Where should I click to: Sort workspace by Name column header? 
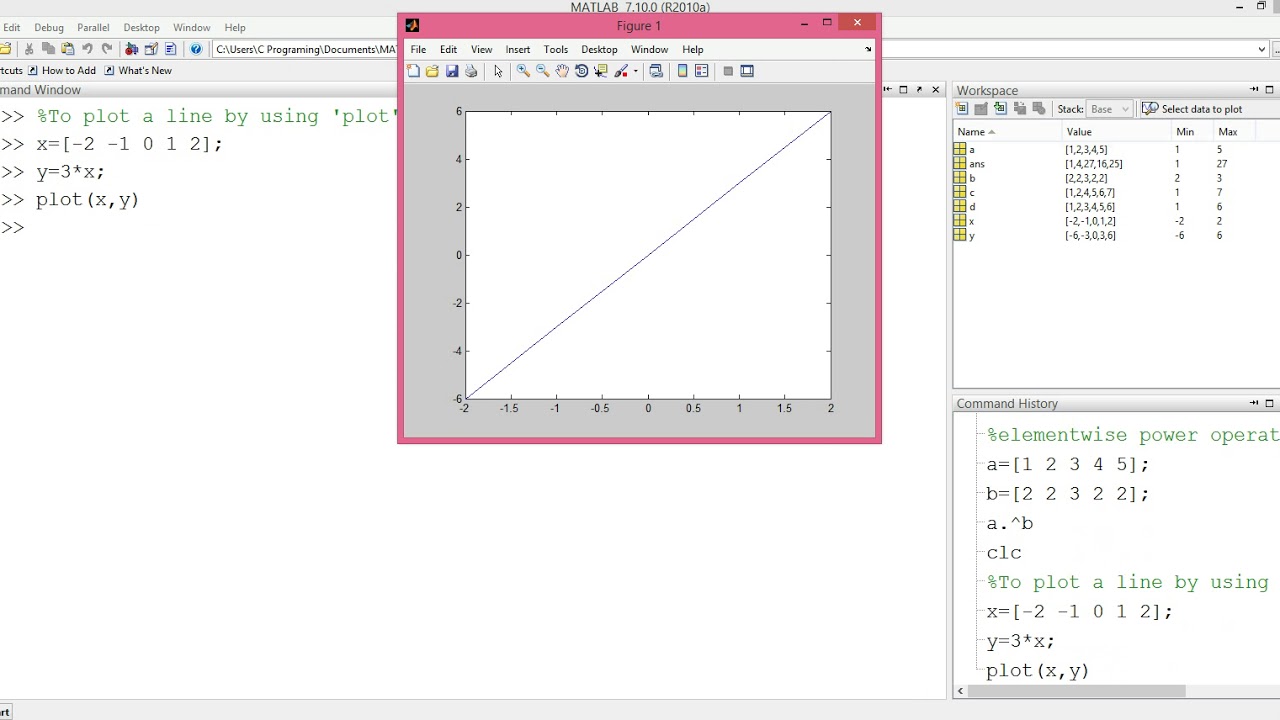tap(1007, 132)
